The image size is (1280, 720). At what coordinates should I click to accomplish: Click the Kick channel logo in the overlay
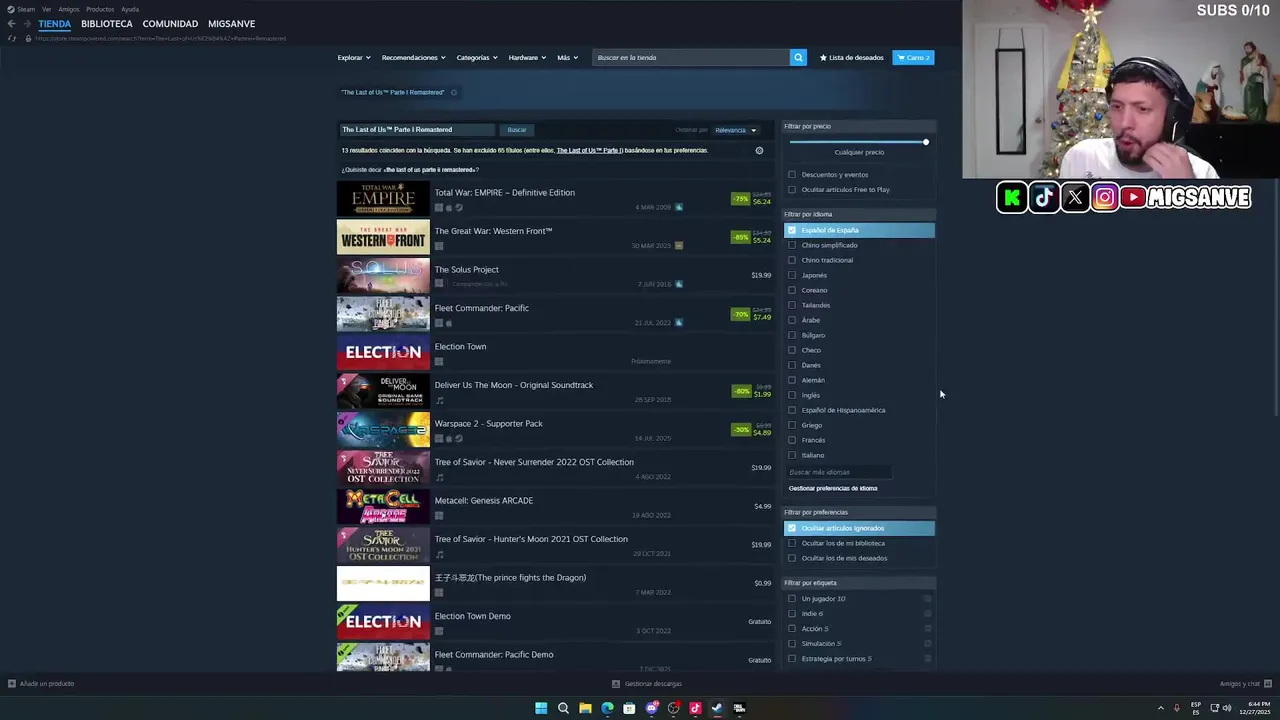tap(1012, 198)
